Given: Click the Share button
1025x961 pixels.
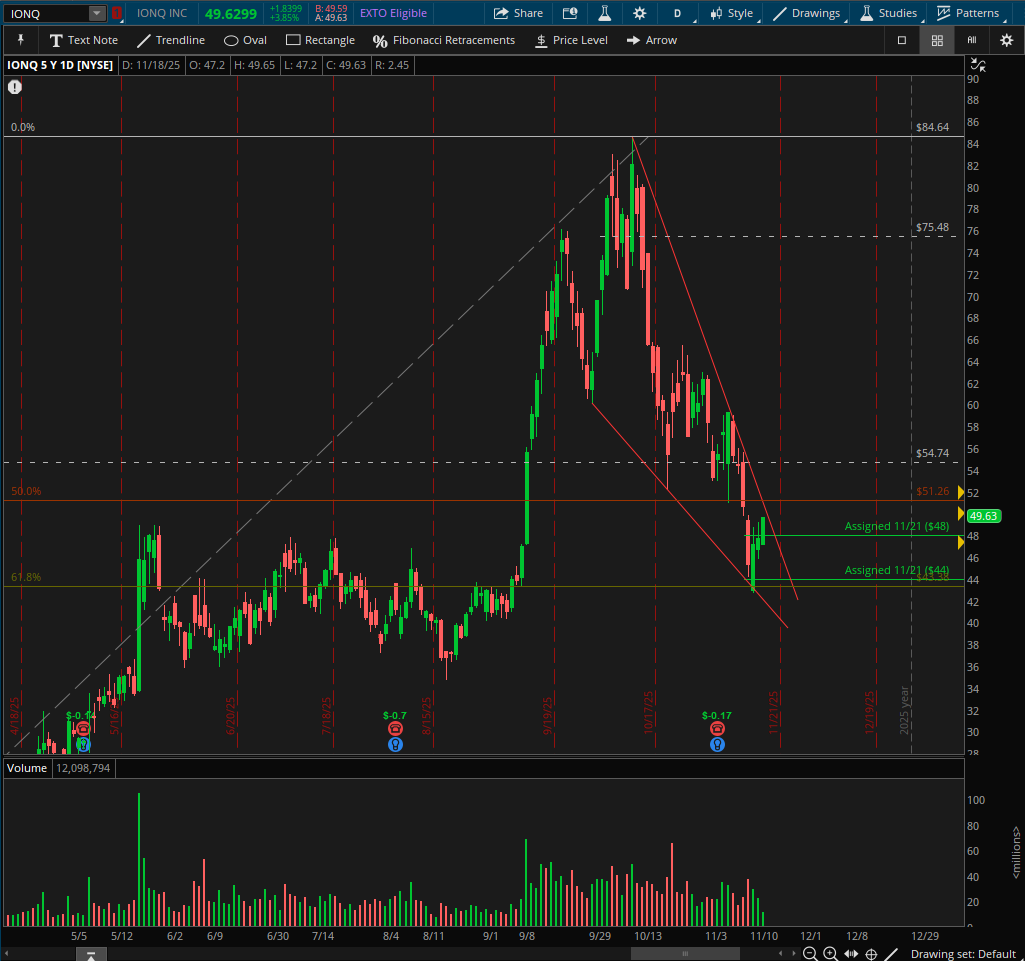Looking at the screenshot, I should 518,14.
